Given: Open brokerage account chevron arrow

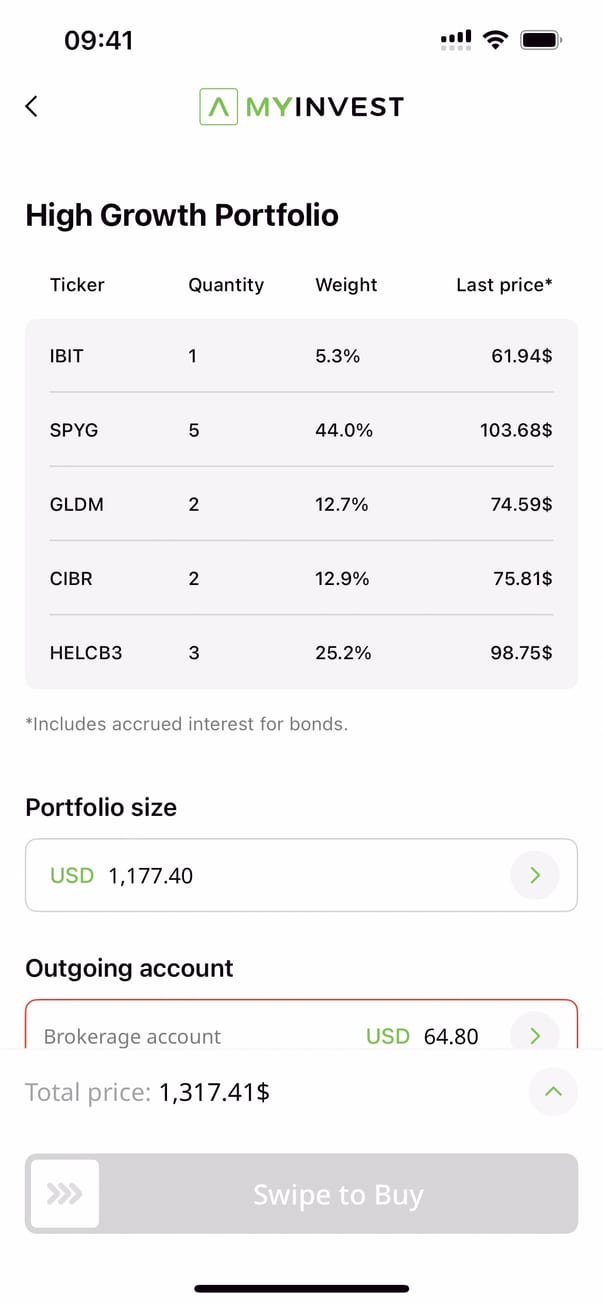Looking at the screenshot, I should click(x=535, y=1035).
